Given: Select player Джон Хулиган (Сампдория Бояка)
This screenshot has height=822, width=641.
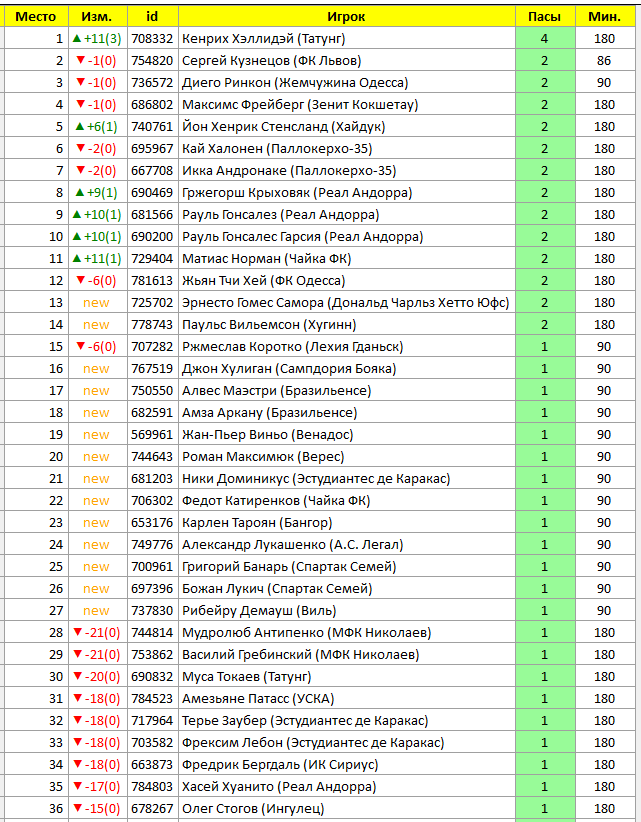Looking at the screenshot, I should [289, 369].
